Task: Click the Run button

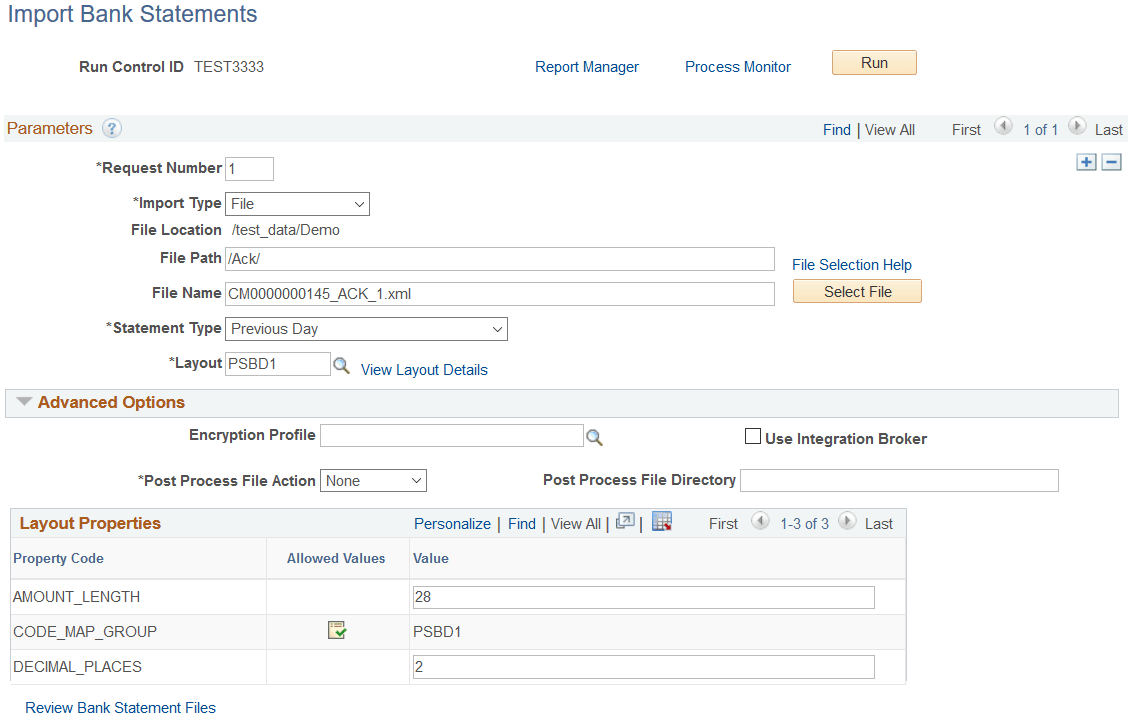Action: click(x=874, y=61)
